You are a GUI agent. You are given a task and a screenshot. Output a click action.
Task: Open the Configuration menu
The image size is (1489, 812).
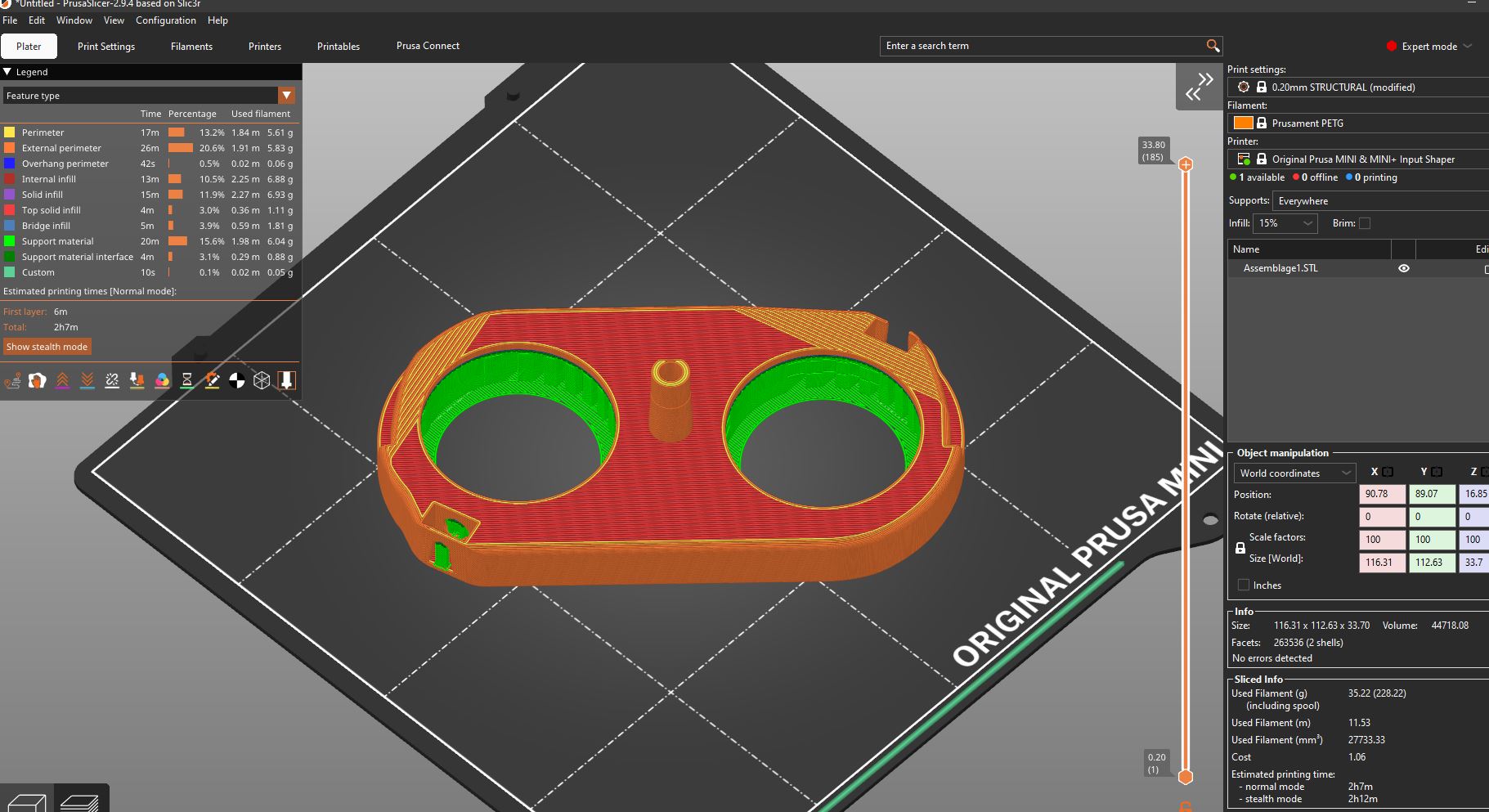pyautogui.click(x=166, y=20)
